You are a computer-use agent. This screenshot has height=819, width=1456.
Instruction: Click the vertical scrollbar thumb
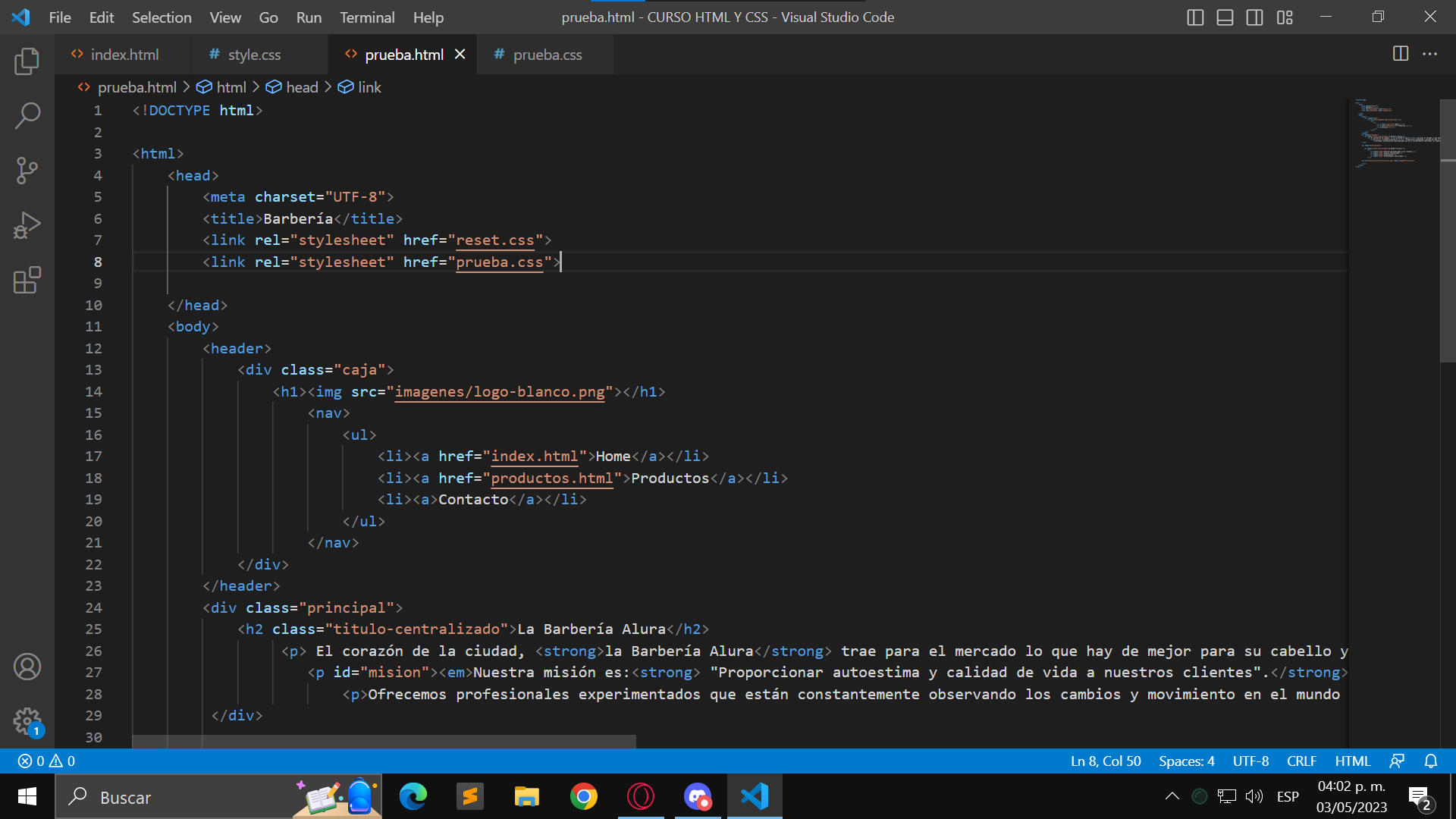1448,231
